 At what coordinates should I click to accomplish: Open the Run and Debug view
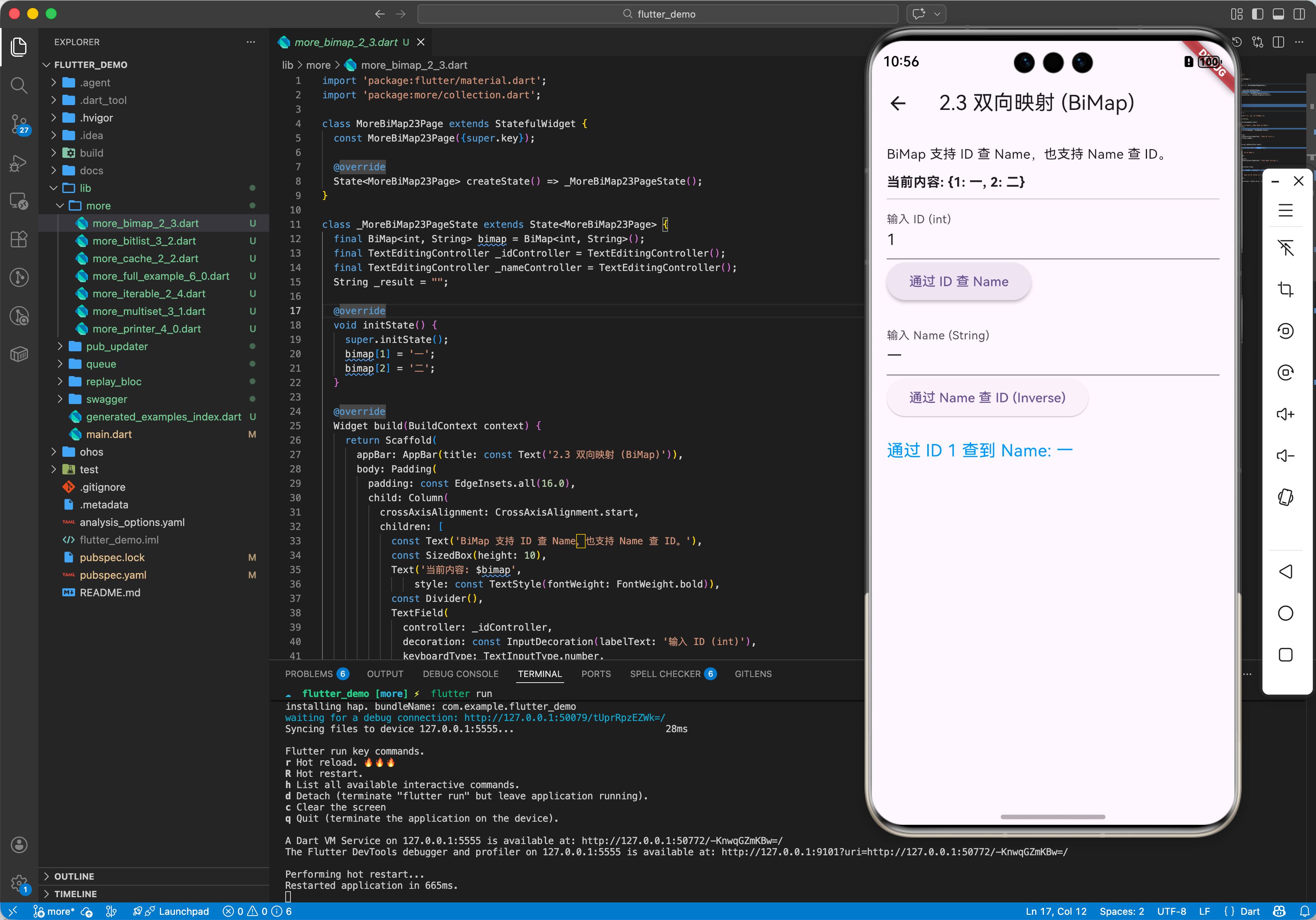(19, 163)
